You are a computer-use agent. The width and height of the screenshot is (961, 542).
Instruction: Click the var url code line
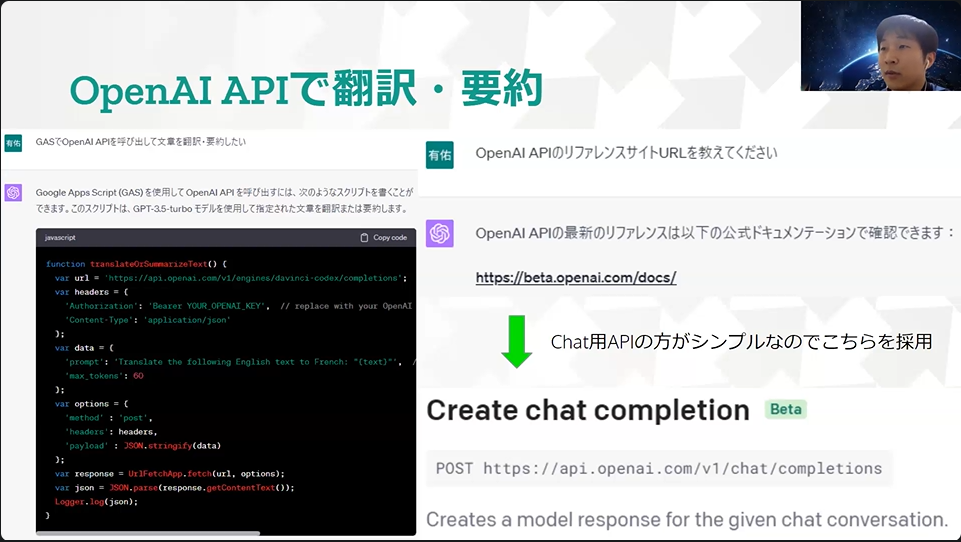(230, 278)
